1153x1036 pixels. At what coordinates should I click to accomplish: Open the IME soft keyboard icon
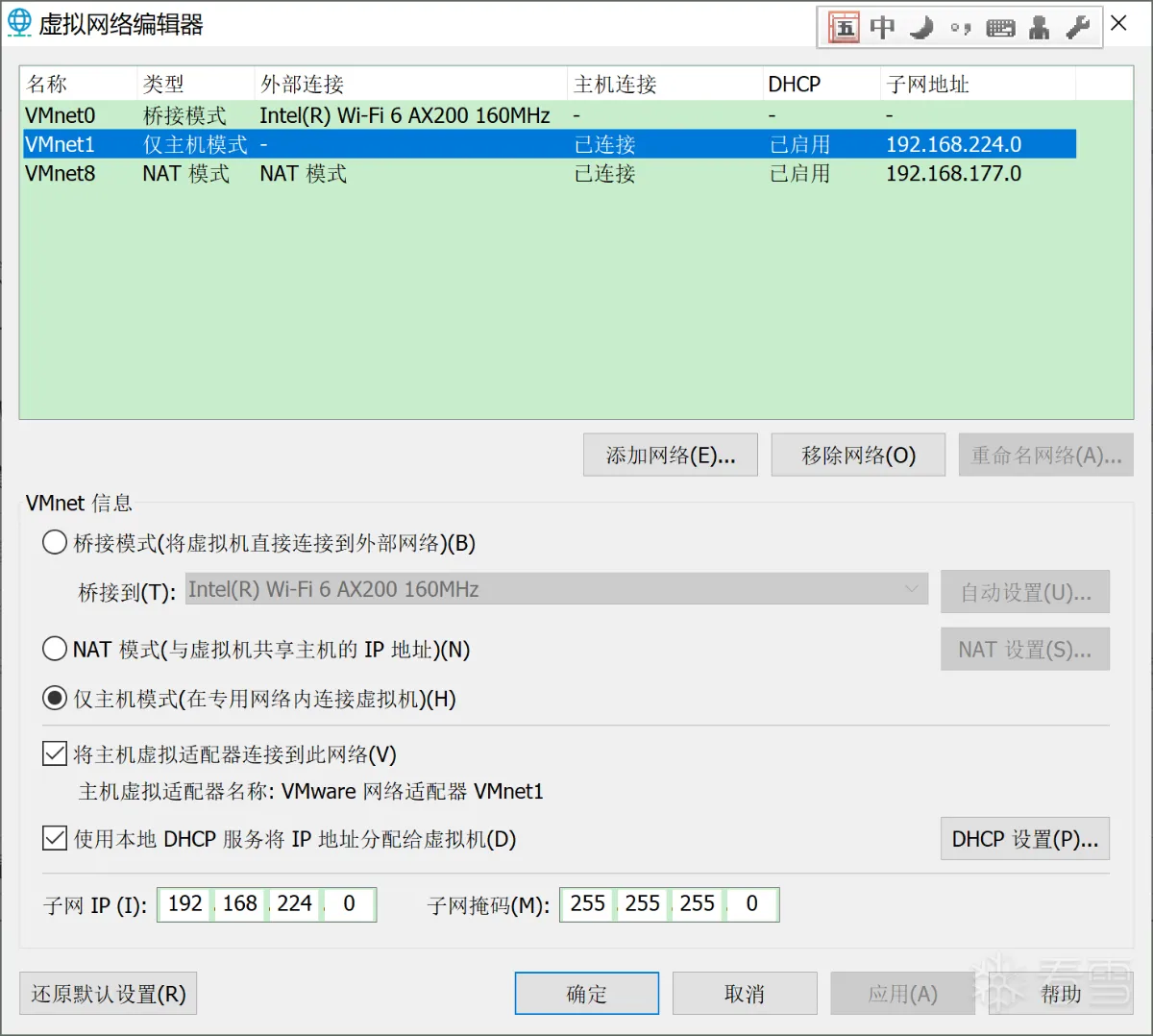(x=1000, y=27)
